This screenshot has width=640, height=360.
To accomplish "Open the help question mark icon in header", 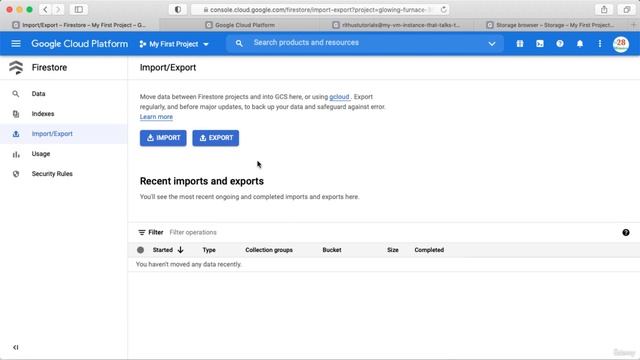I will pyautogui.click(x=560, y=44).
